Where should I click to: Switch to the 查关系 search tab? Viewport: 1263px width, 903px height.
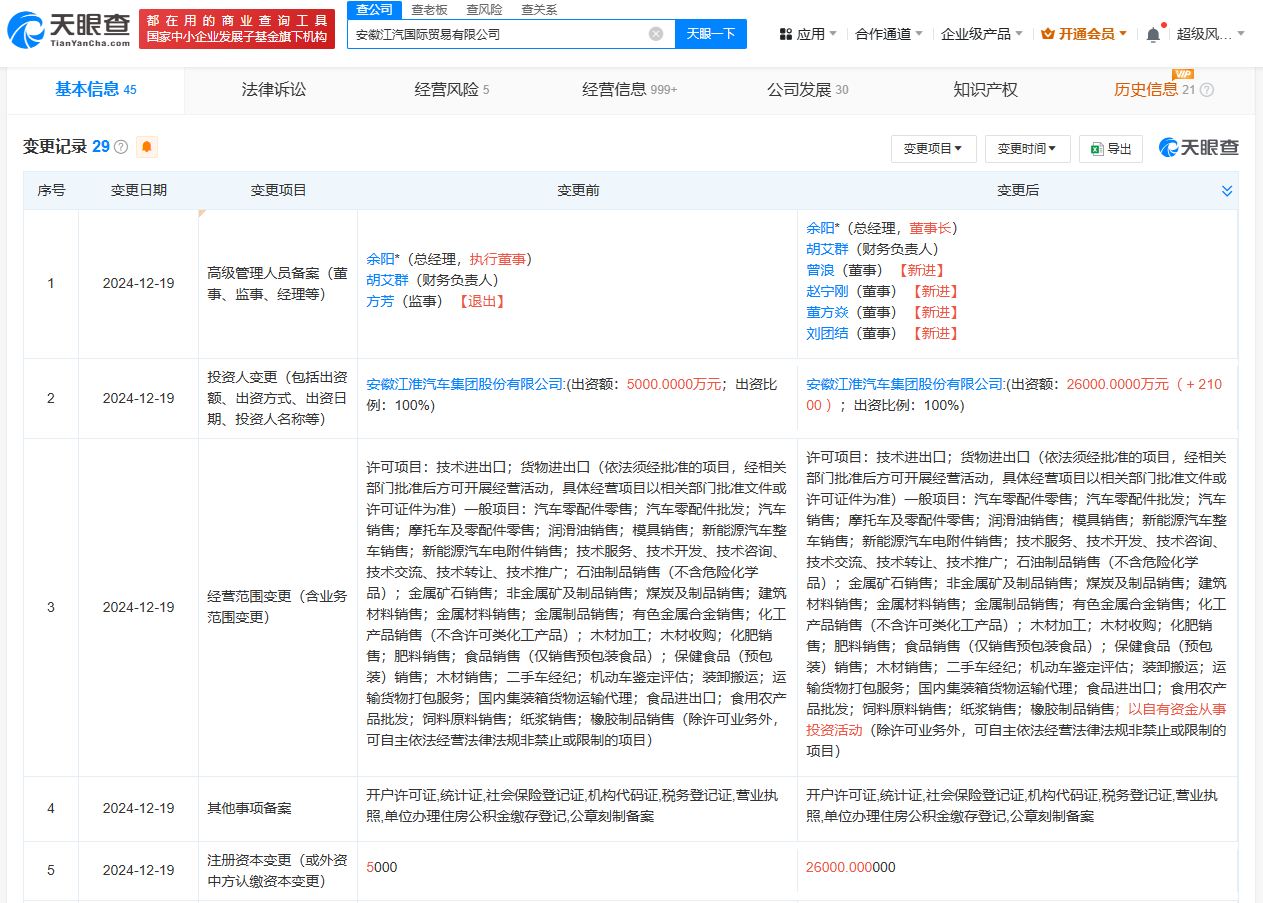pos(539,9)
